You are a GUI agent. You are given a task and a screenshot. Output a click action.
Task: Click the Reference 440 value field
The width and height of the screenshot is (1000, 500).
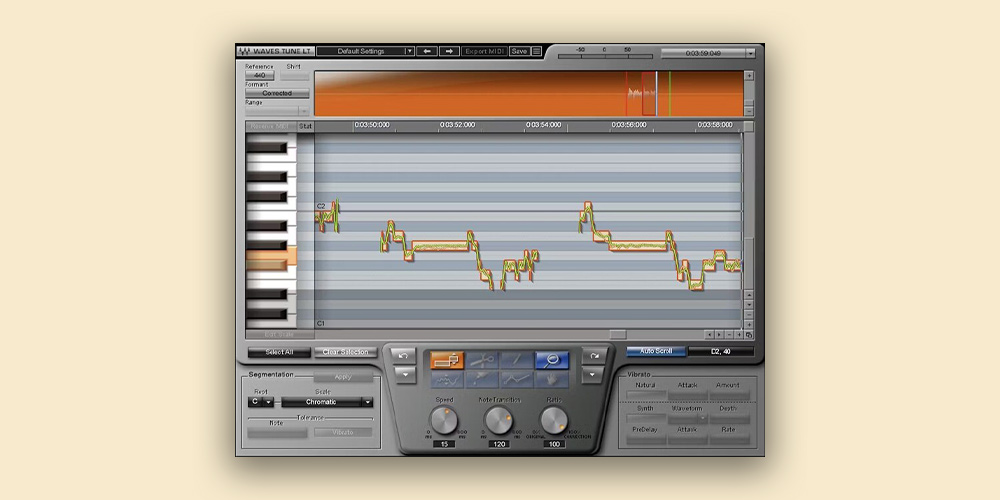point(260,75)
